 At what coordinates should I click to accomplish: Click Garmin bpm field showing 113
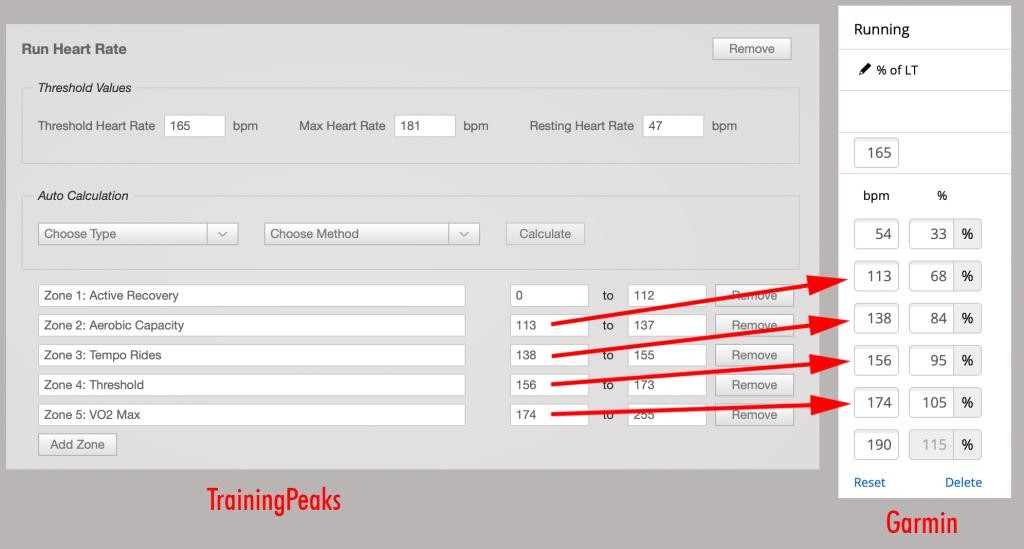click(x=876, y=276)
